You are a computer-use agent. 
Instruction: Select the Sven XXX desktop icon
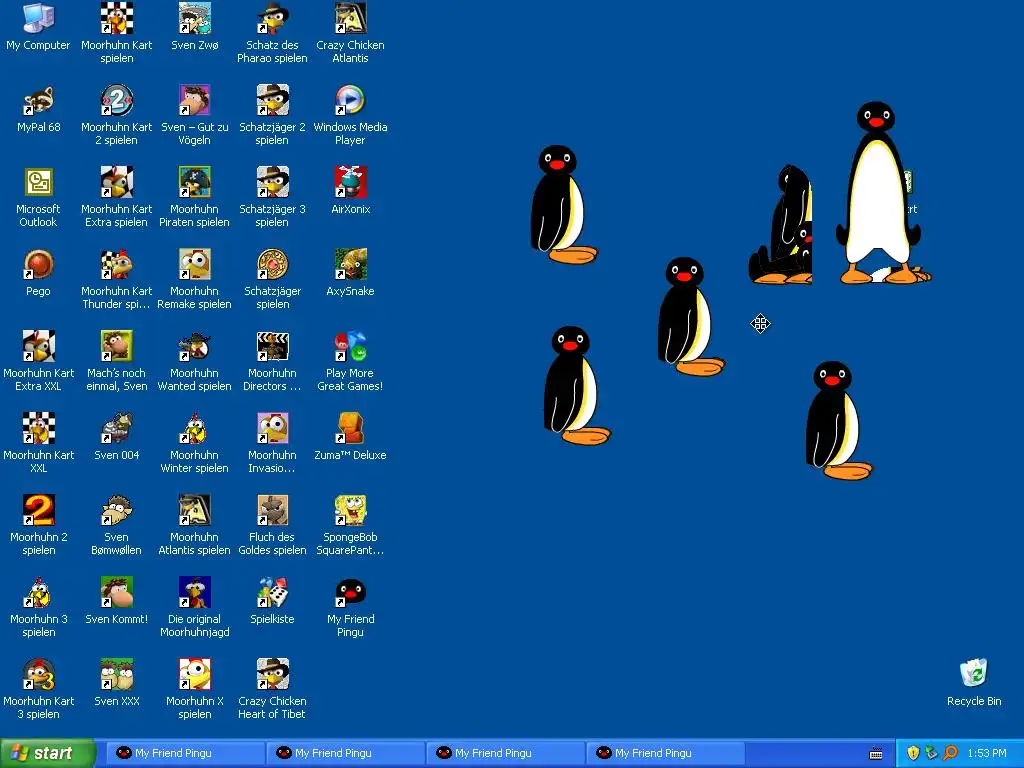tap(116, 674)
